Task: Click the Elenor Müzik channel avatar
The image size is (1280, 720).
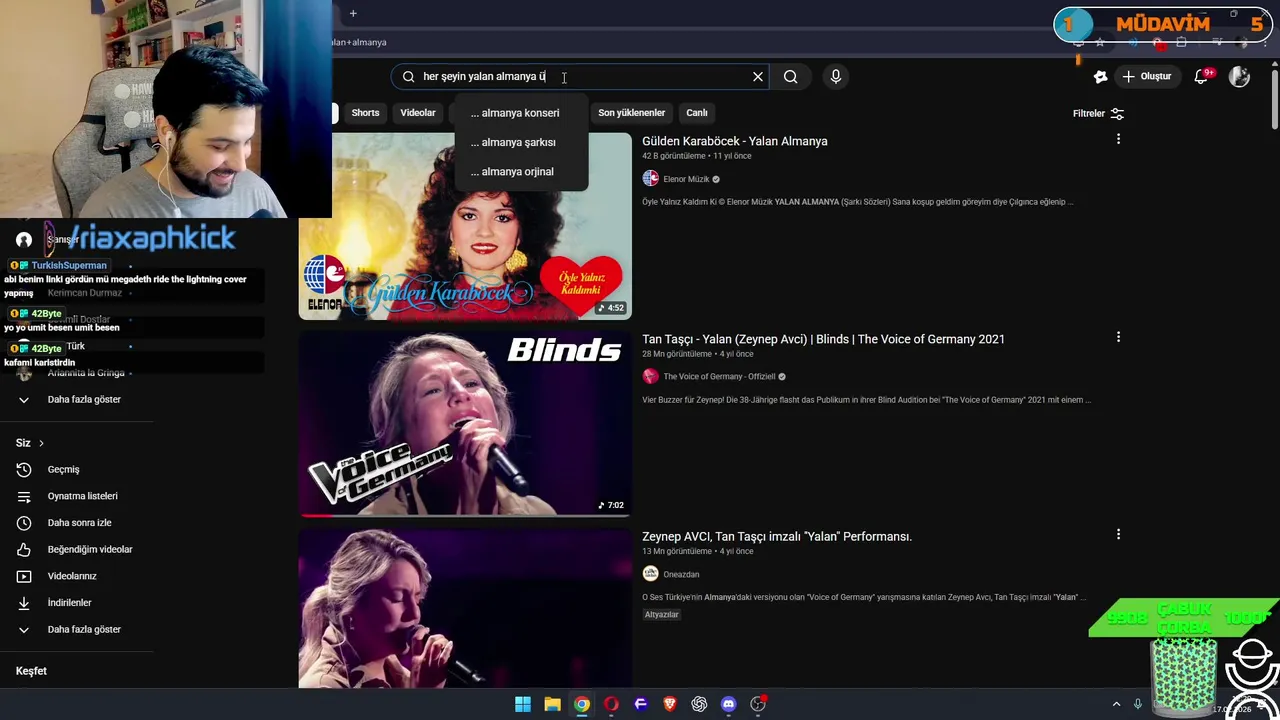Action: point(651,179)
